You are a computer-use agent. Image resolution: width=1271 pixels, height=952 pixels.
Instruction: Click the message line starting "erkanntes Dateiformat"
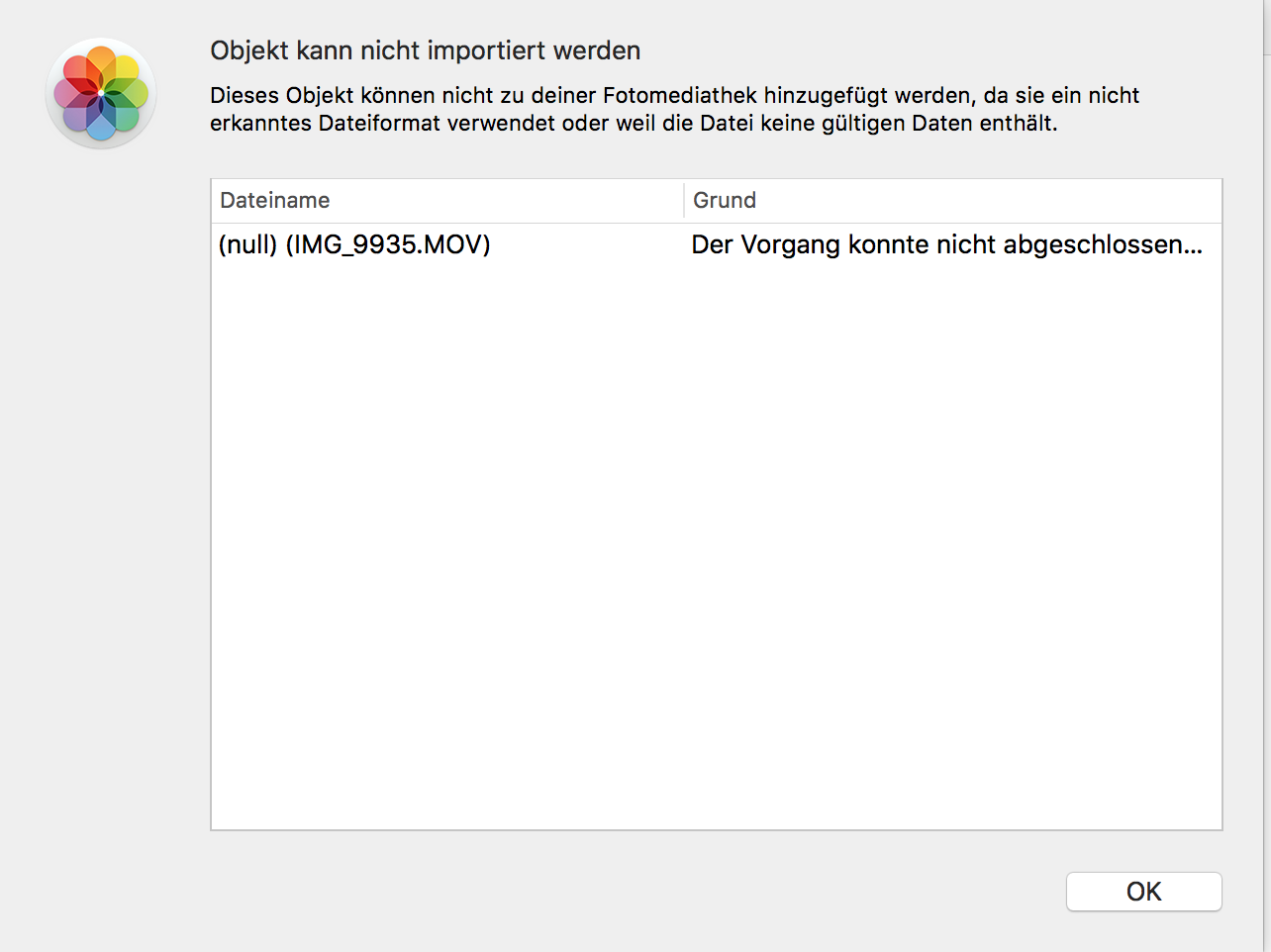point(634,124)
